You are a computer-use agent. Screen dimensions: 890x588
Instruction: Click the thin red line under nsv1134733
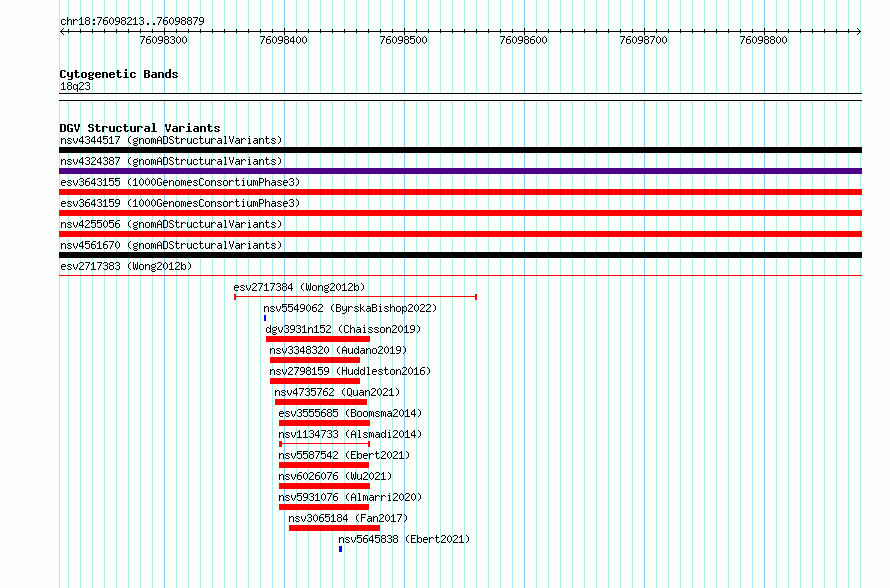(x=324, y=444)
